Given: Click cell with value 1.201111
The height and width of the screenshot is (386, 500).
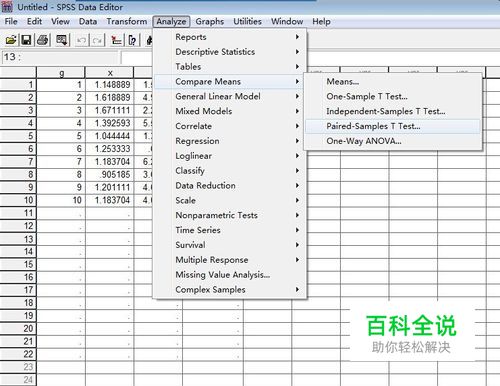Looking at the screenshot, I should [x=110, y=187].
